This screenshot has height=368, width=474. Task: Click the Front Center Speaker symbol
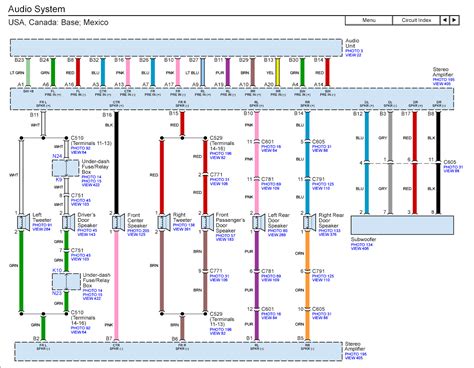point(118,222)
